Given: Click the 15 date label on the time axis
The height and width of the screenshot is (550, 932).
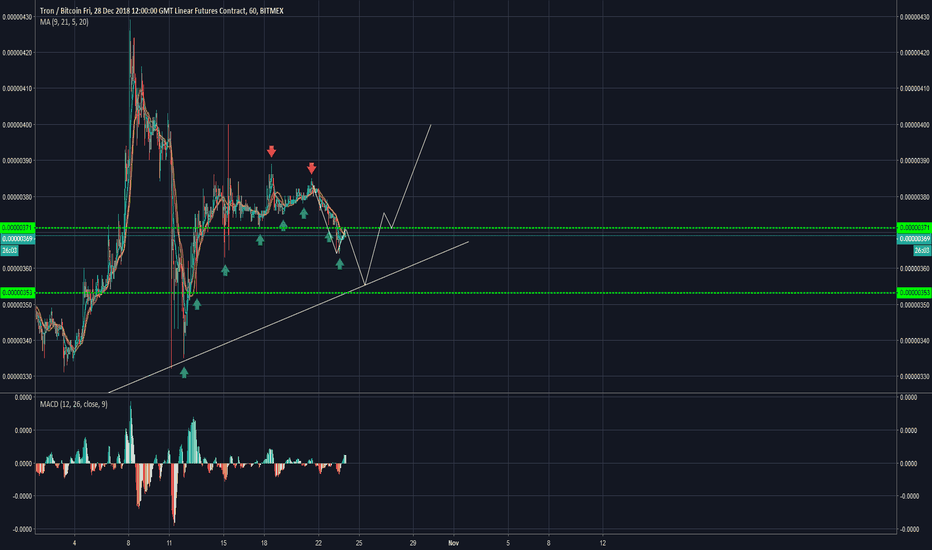Looking at the screenshot, I should point(223,543).
